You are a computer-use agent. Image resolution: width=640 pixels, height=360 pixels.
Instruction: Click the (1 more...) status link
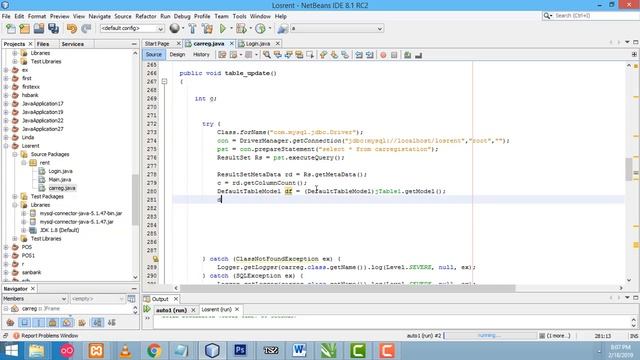(x=558, y=336)
